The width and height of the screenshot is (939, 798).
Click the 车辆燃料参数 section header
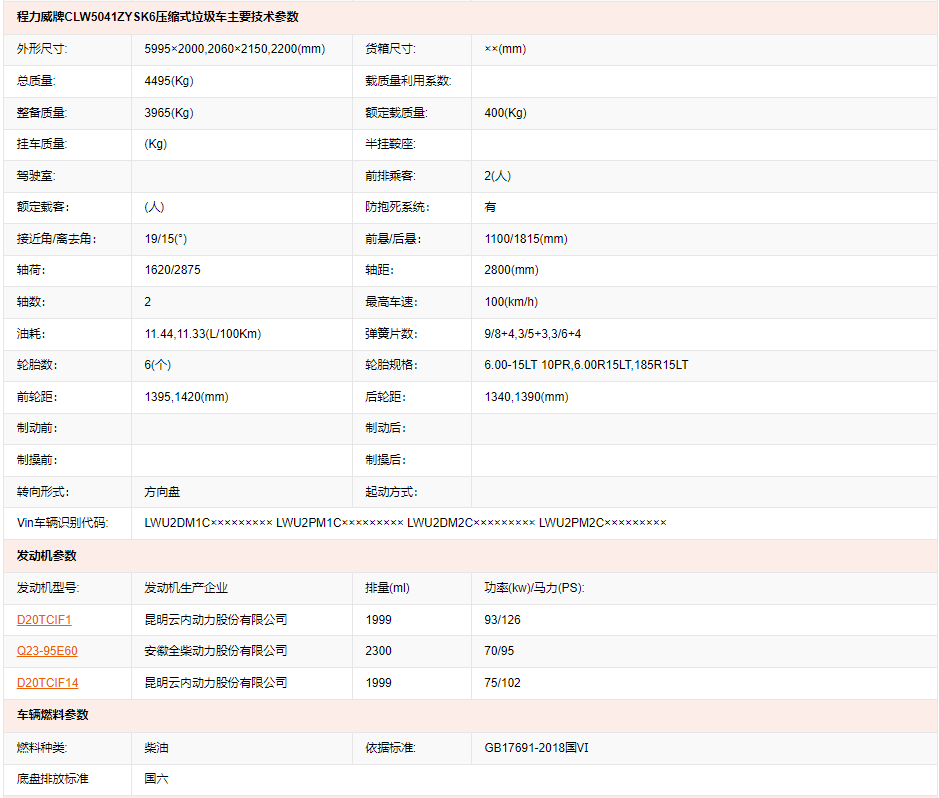point(53,715)
